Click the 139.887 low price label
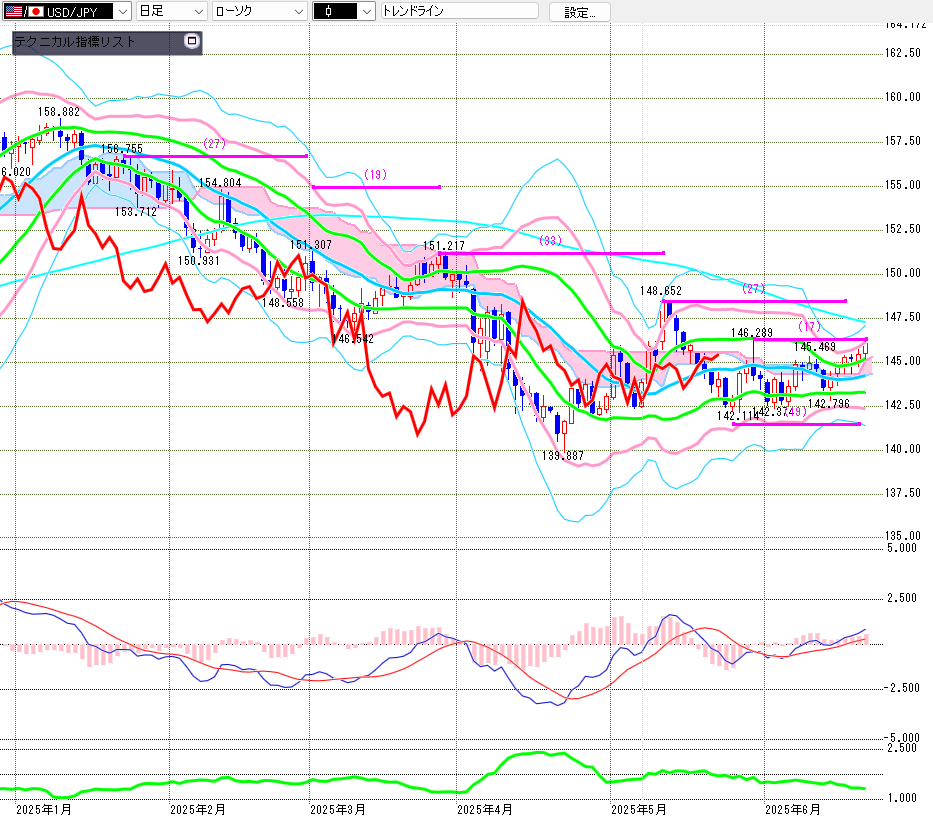 [x=563, y=456]
